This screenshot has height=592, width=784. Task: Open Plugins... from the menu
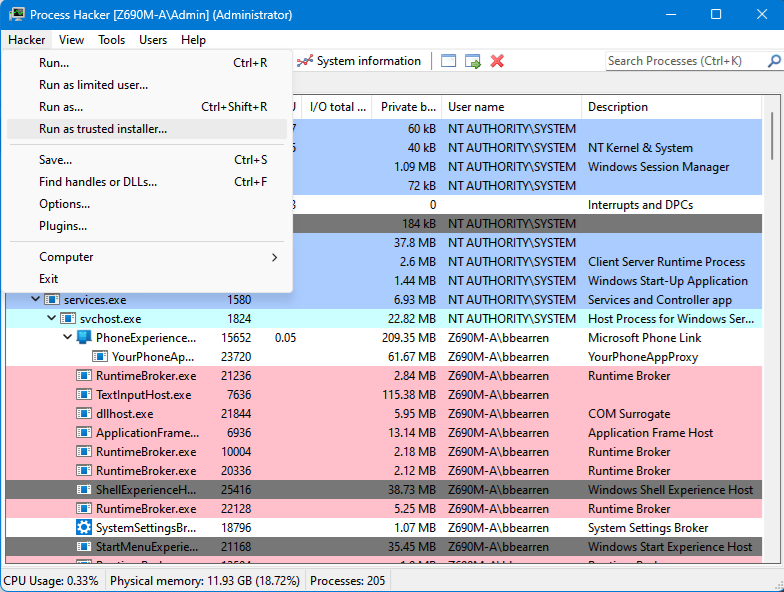click(x=147, y=226)
